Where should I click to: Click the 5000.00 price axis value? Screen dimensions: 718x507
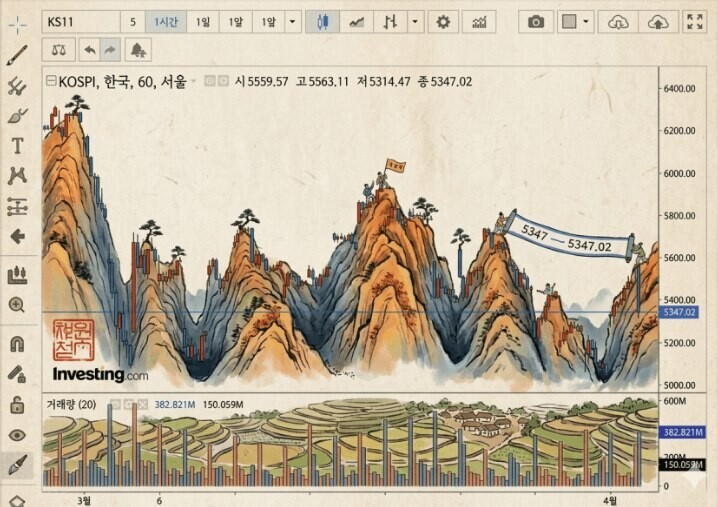680,385
